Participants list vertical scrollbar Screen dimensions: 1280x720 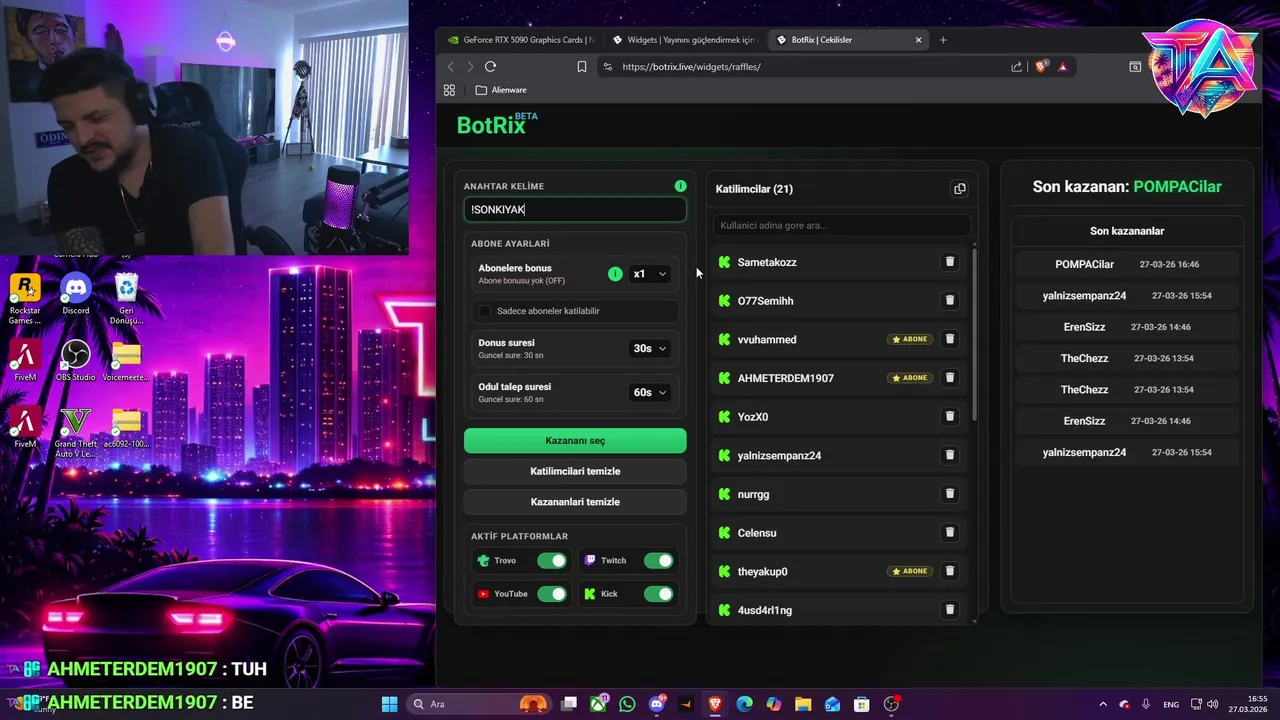point(974,333)
